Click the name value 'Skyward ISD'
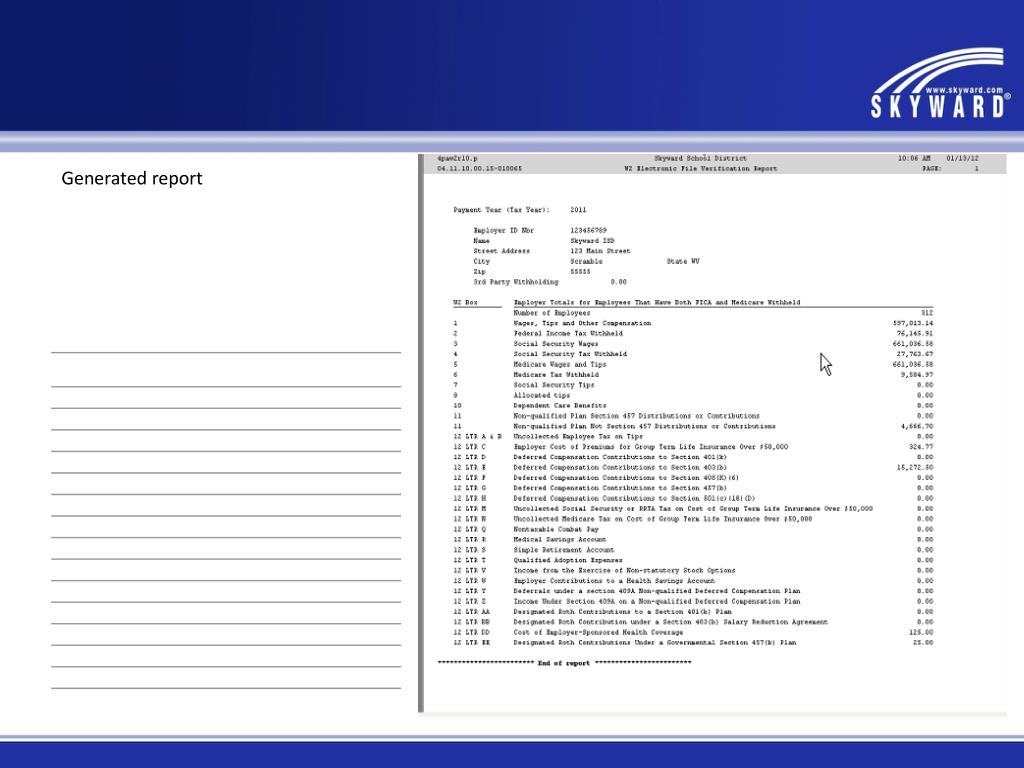The width and height of the screenshot is (1024, 768). tap(592, 241)
